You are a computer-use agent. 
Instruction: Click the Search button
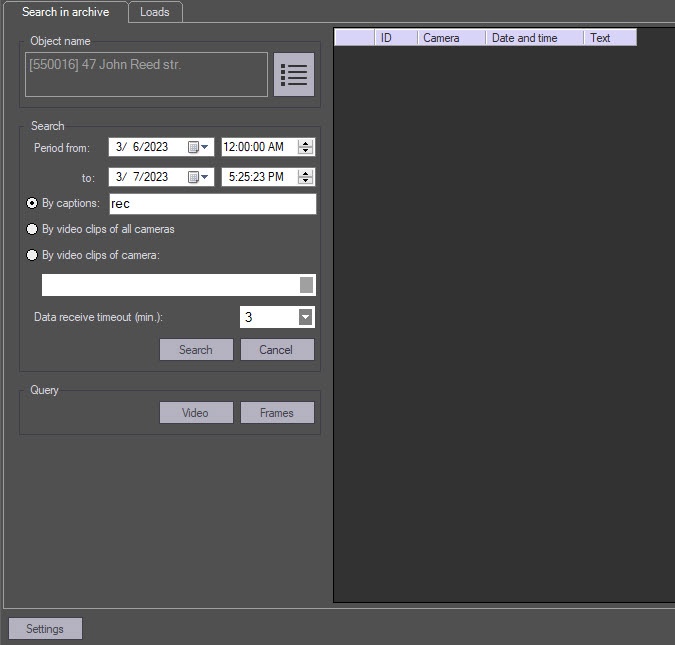[196, 350]
